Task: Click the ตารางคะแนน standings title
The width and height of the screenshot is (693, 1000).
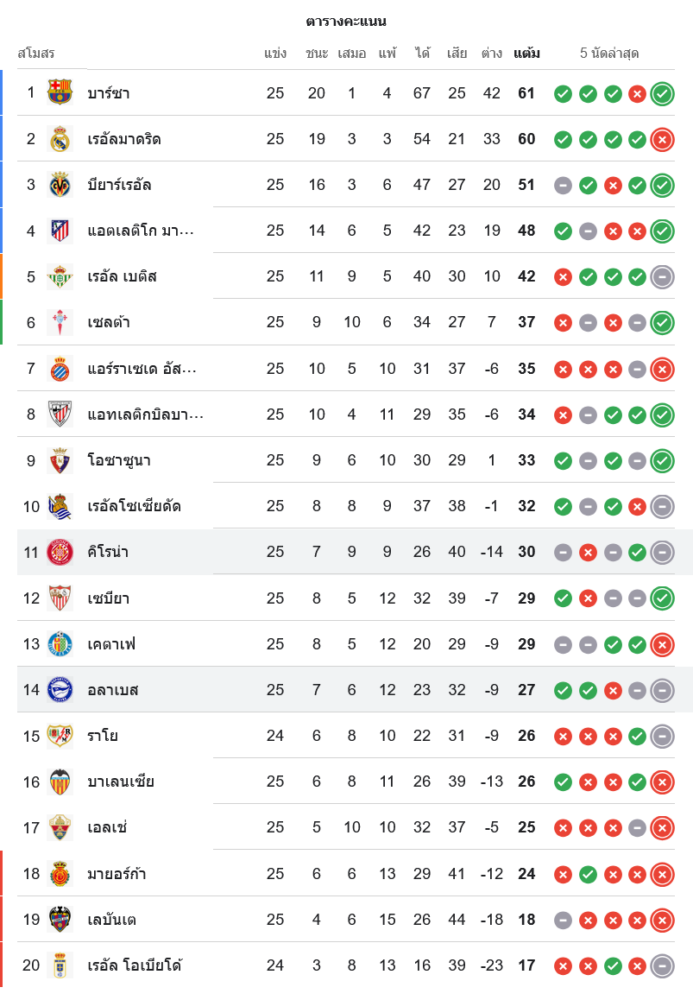Action: pos(346,21)
